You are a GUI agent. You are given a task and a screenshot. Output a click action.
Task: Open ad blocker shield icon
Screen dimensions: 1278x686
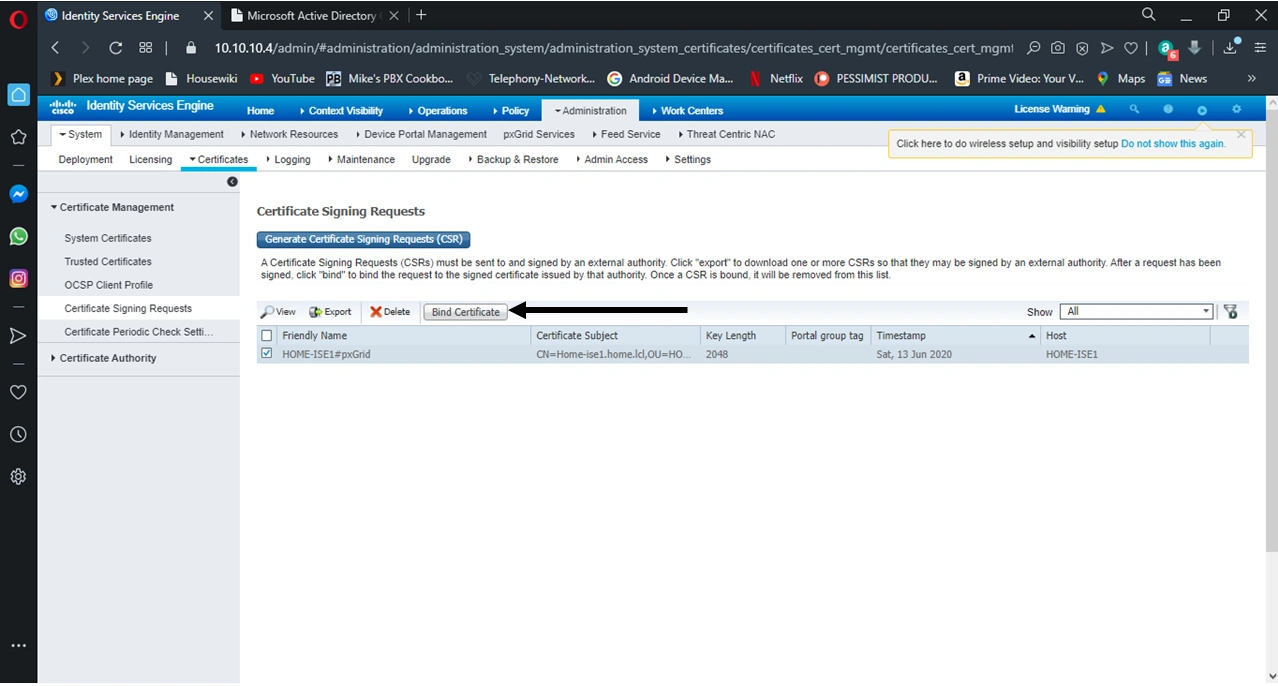coord(1082,48)
